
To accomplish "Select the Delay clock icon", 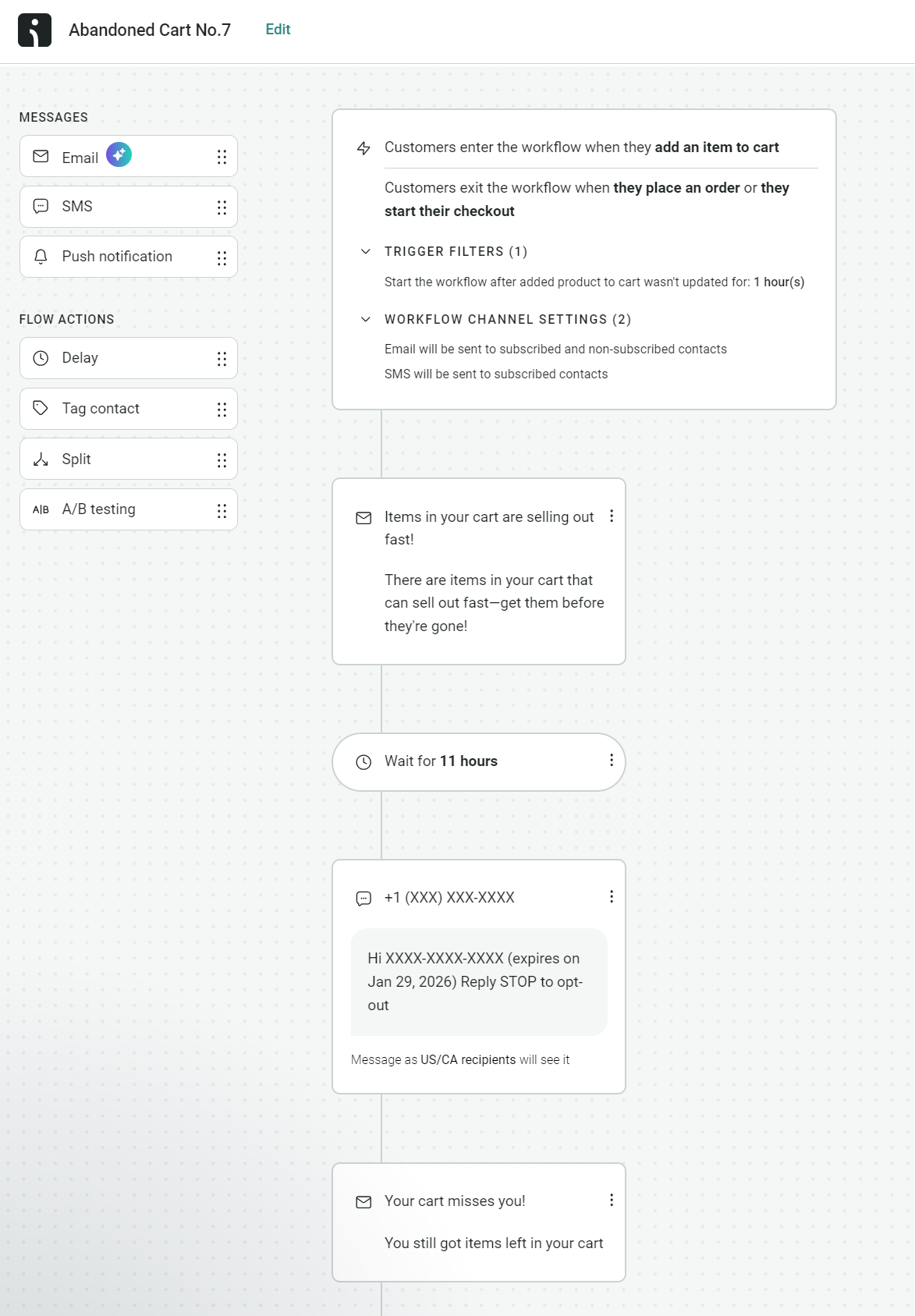I will 40,357.
